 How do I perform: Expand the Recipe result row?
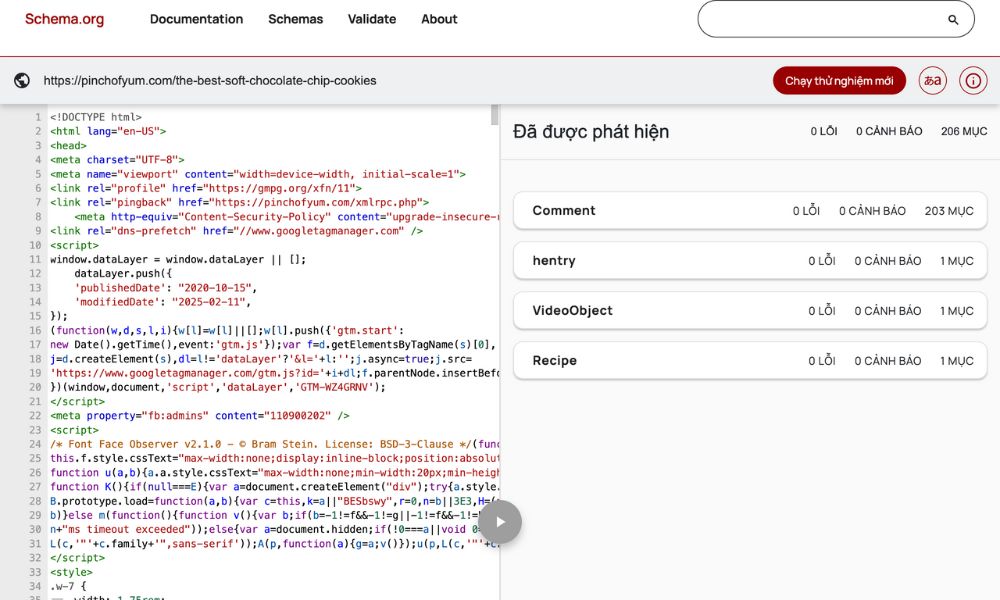749,361
